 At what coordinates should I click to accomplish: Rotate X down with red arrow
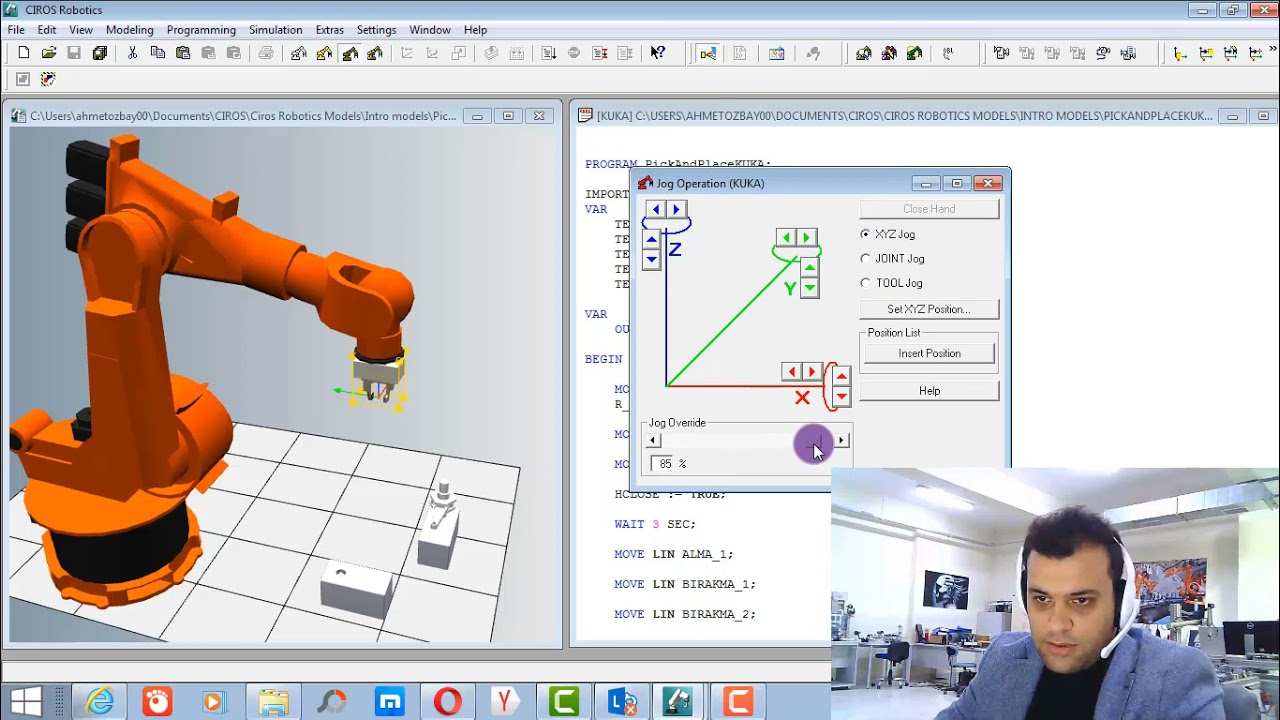pyautogui.click(x=841, y=396)
